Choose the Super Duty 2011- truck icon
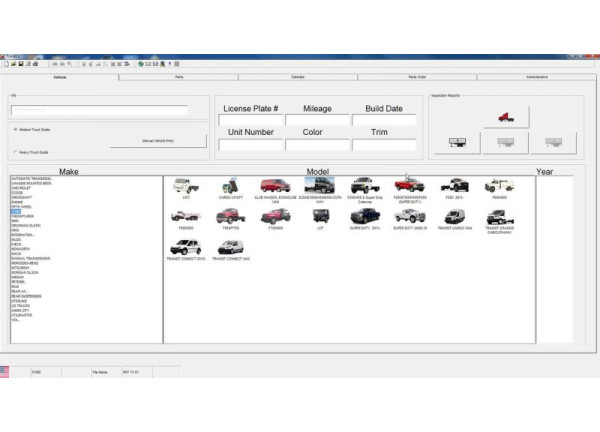Screen dimensions: 600x432 [364, 216]
